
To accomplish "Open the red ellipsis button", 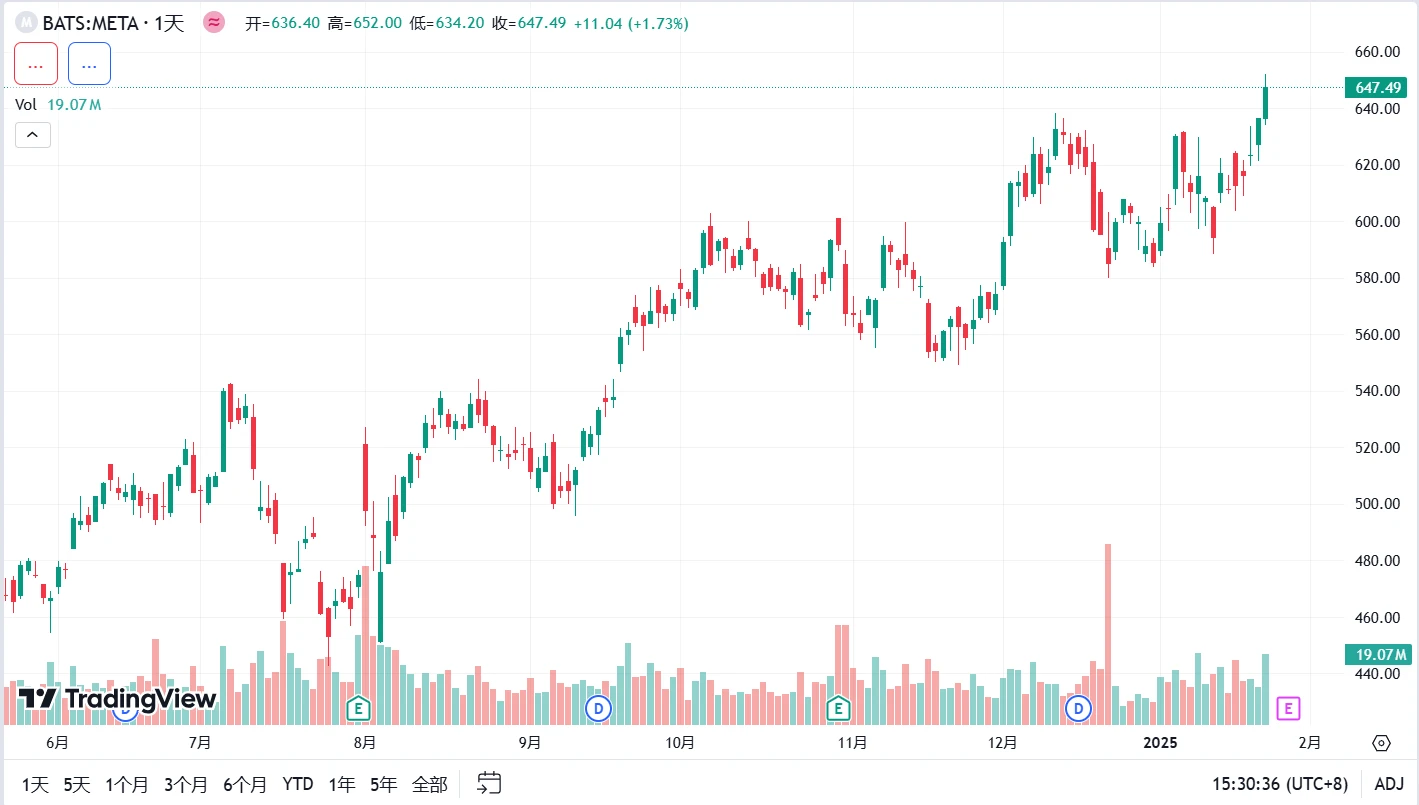I will pyautogui.click(x=36, y=64).
